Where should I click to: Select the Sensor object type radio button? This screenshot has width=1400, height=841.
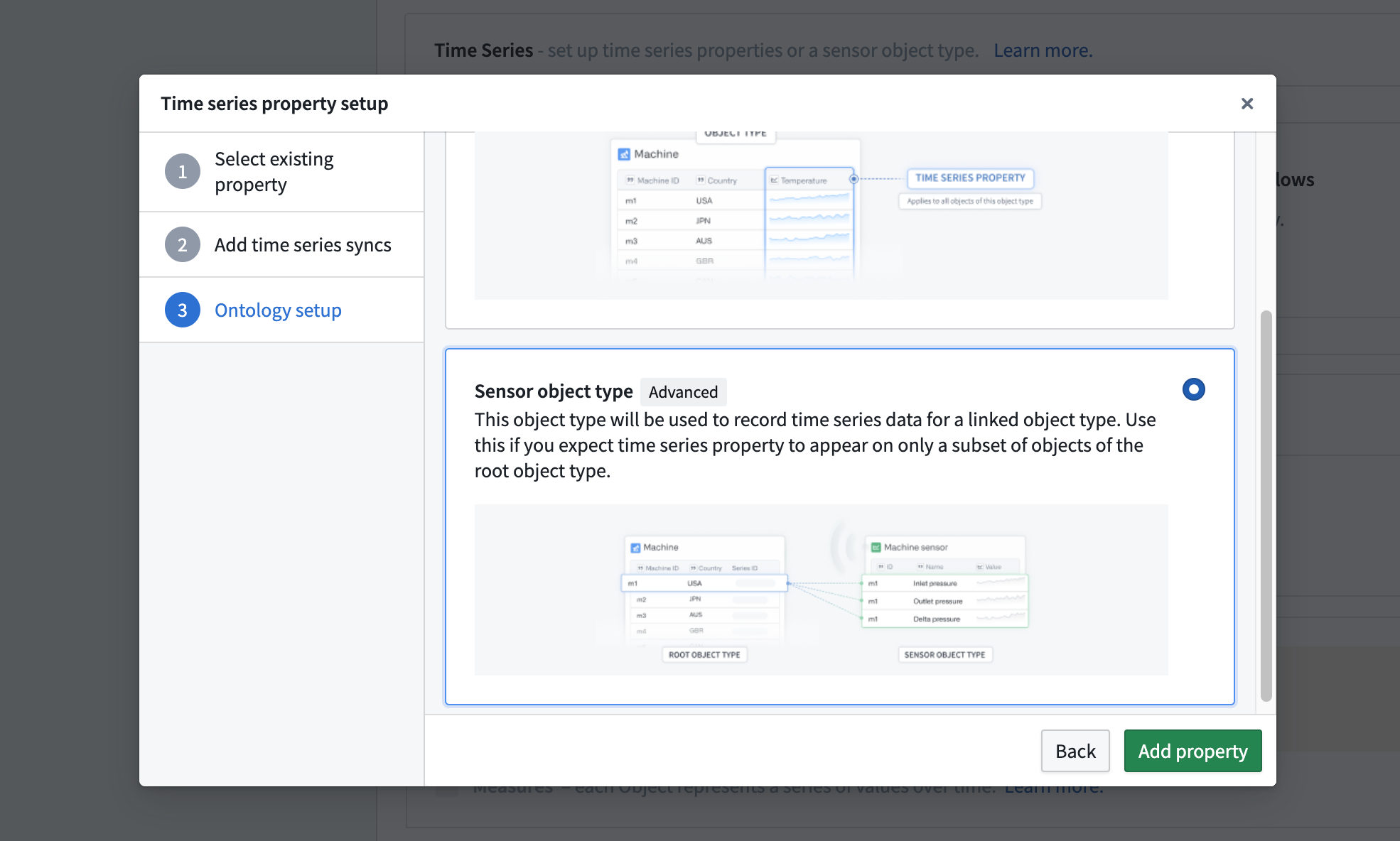1193,389
